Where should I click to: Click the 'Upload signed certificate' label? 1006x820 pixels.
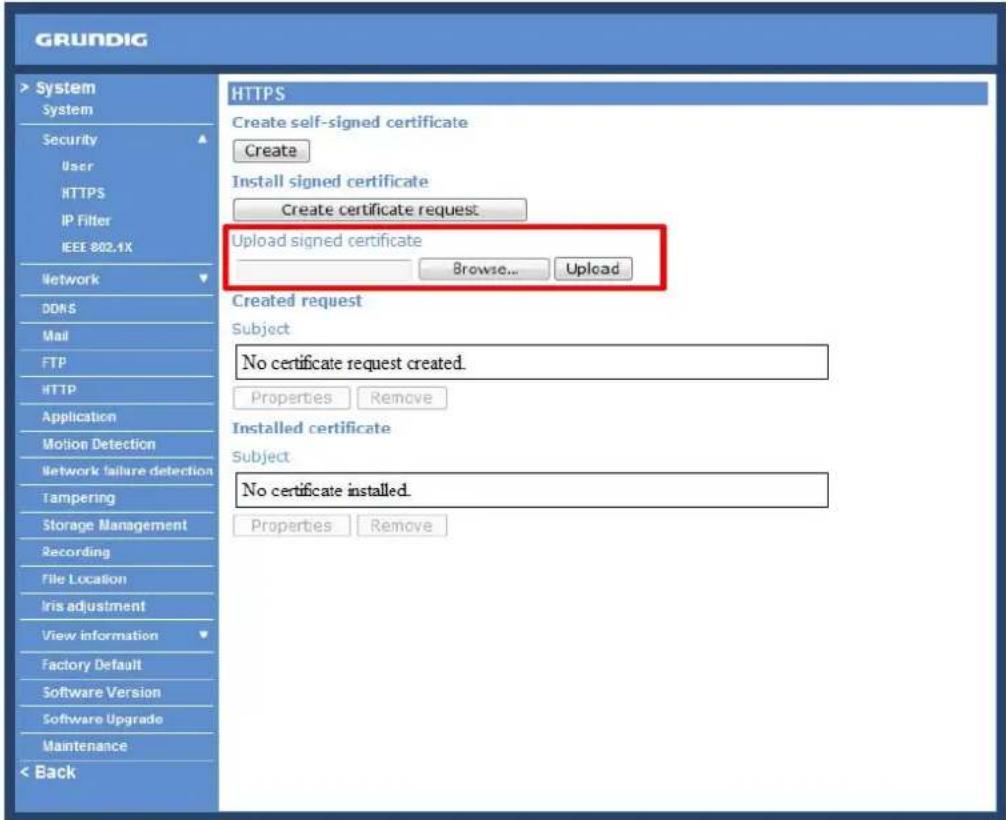(327, 241)
